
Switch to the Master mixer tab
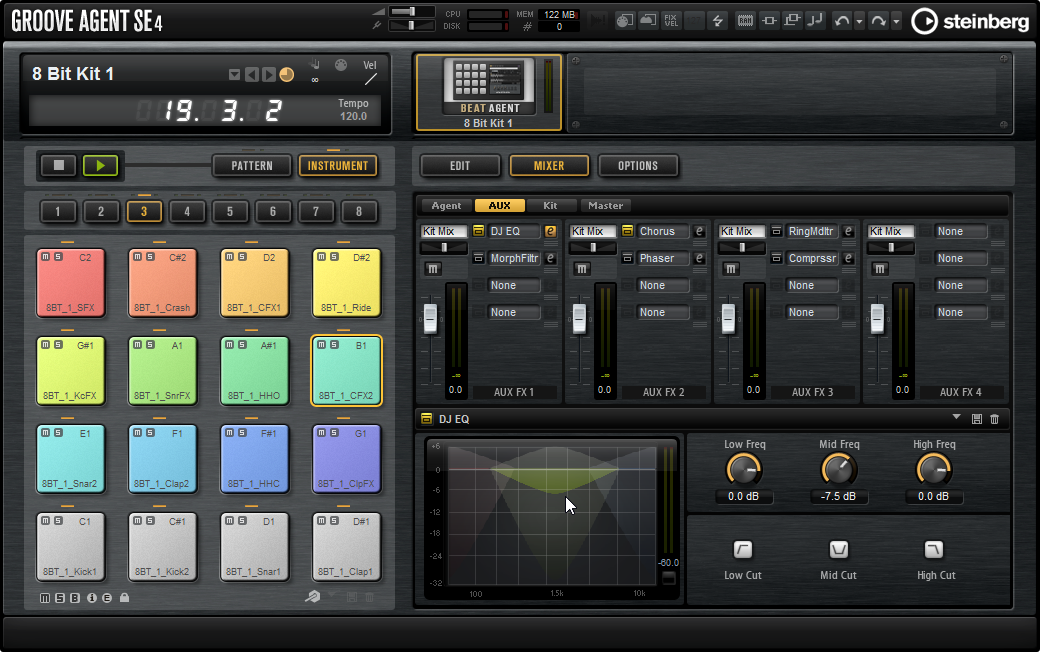606,206
